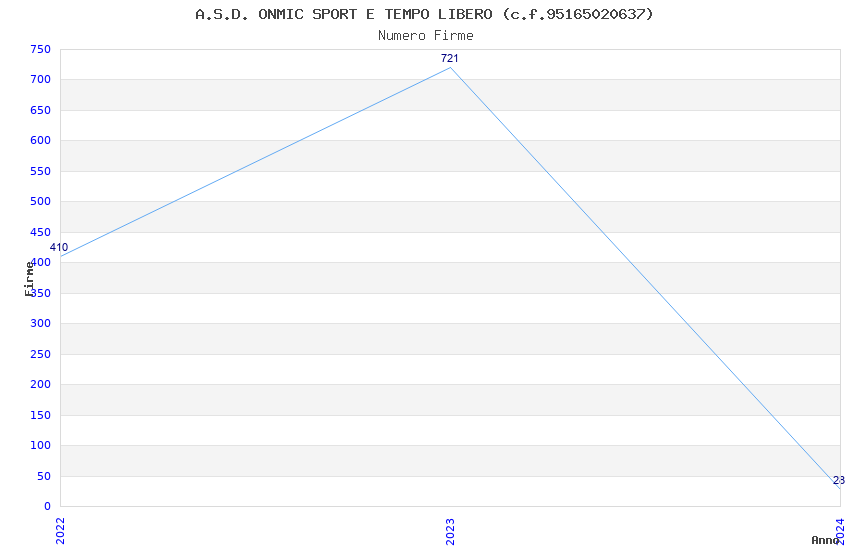Click the data label 410
The width and height of the screenshot is (850, 550).
(x=59, y=247)
